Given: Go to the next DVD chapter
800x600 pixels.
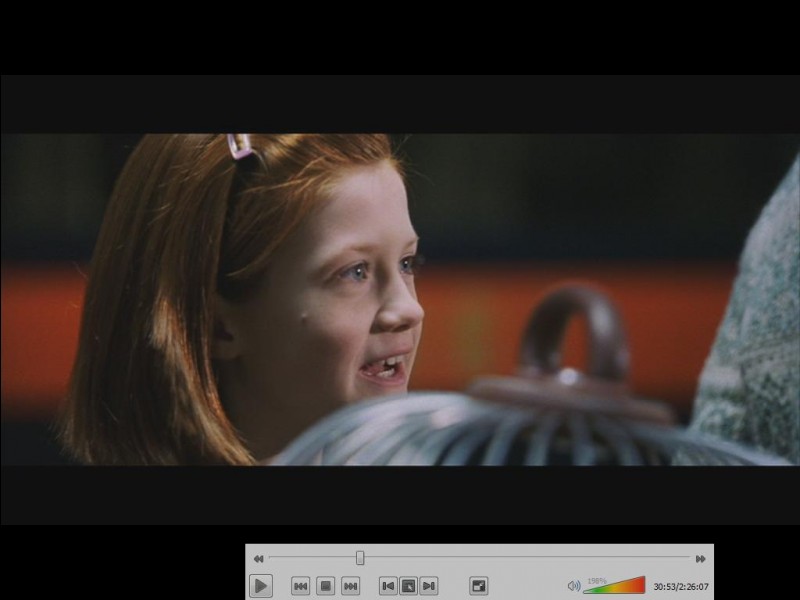Looking at the screenshot, I should tap(429, 586).
